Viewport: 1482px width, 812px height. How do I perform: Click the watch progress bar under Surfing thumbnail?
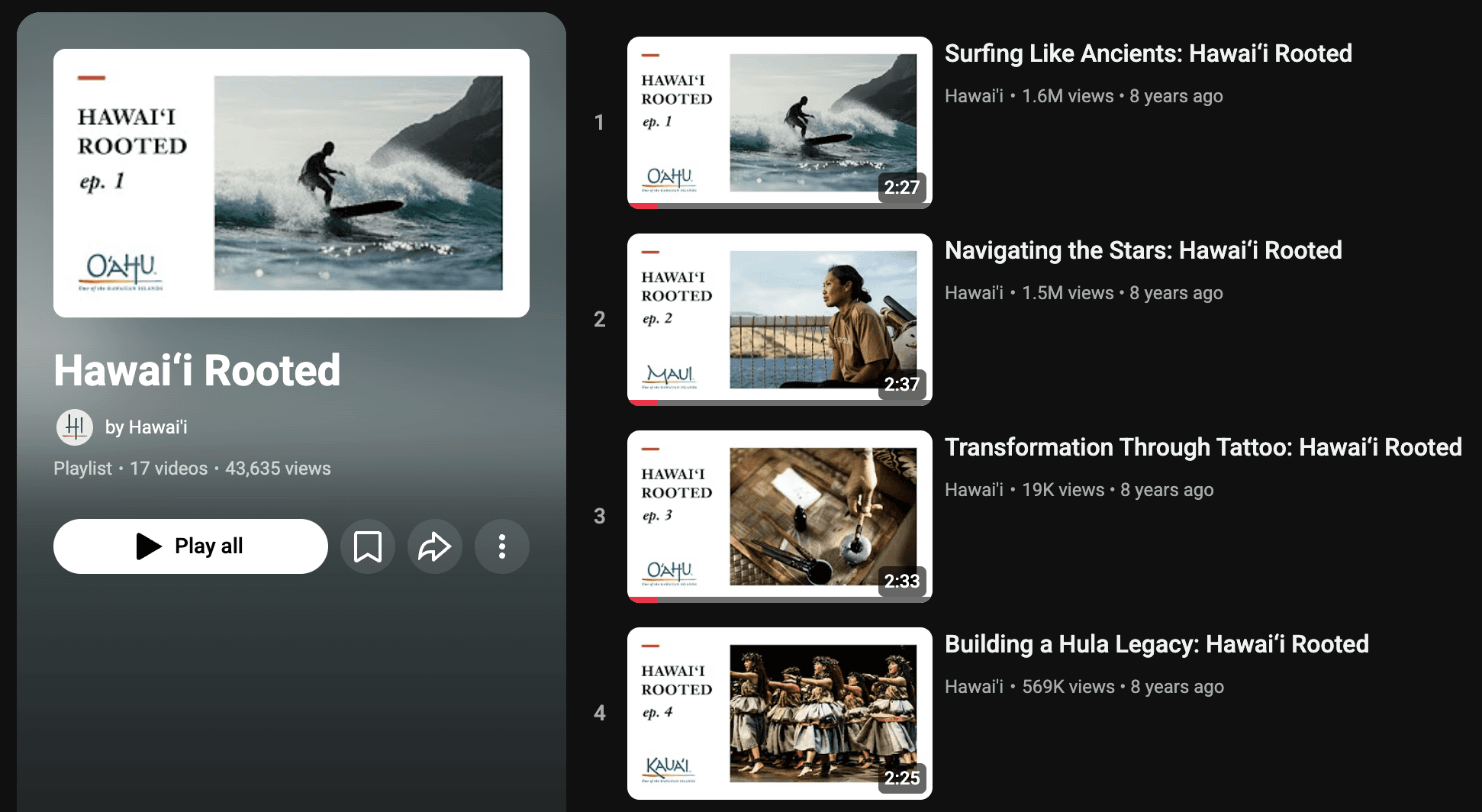click(x=780, y=206)
